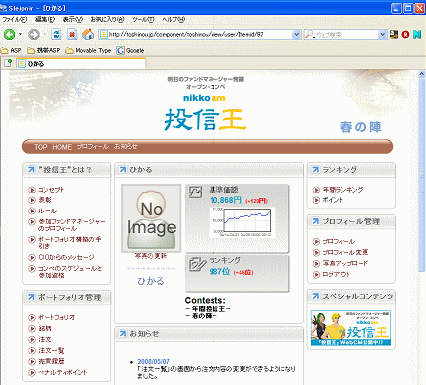Click the ひかる username link

pyautogui.click(x=151, y=281)
